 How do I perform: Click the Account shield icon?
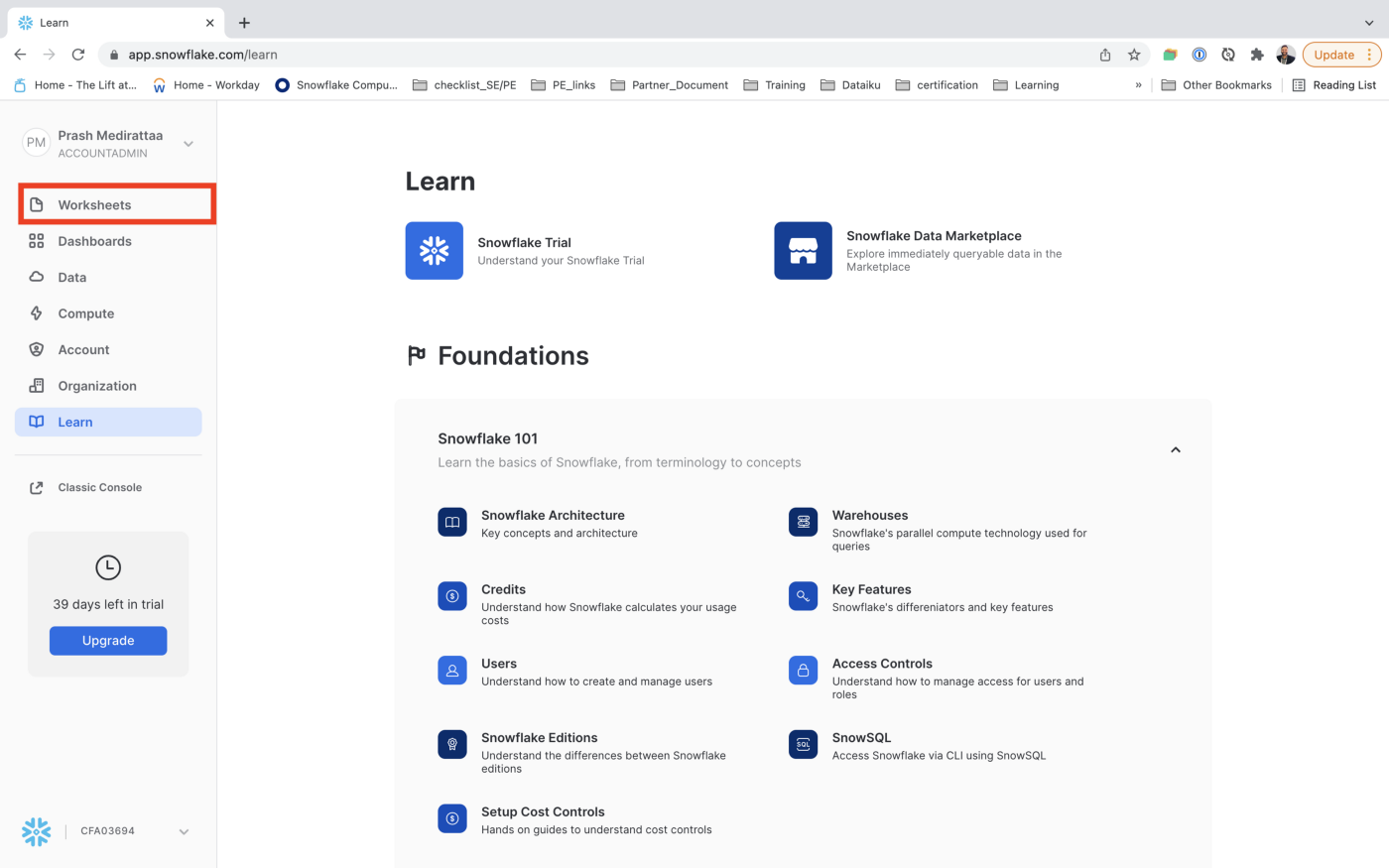point(37,350)
